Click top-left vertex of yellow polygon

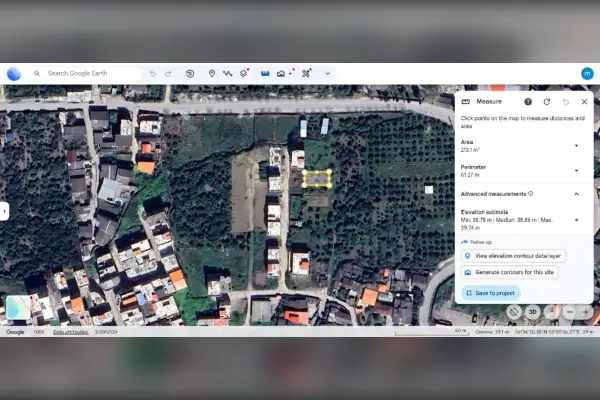tap(305, 173)
